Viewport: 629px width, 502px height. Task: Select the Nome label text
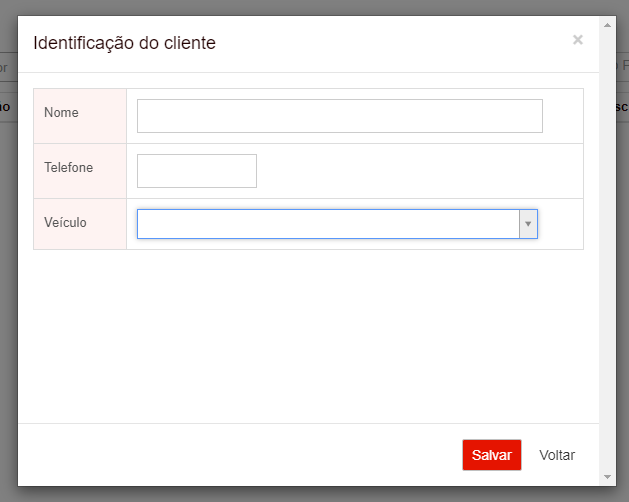coord(61,112)
